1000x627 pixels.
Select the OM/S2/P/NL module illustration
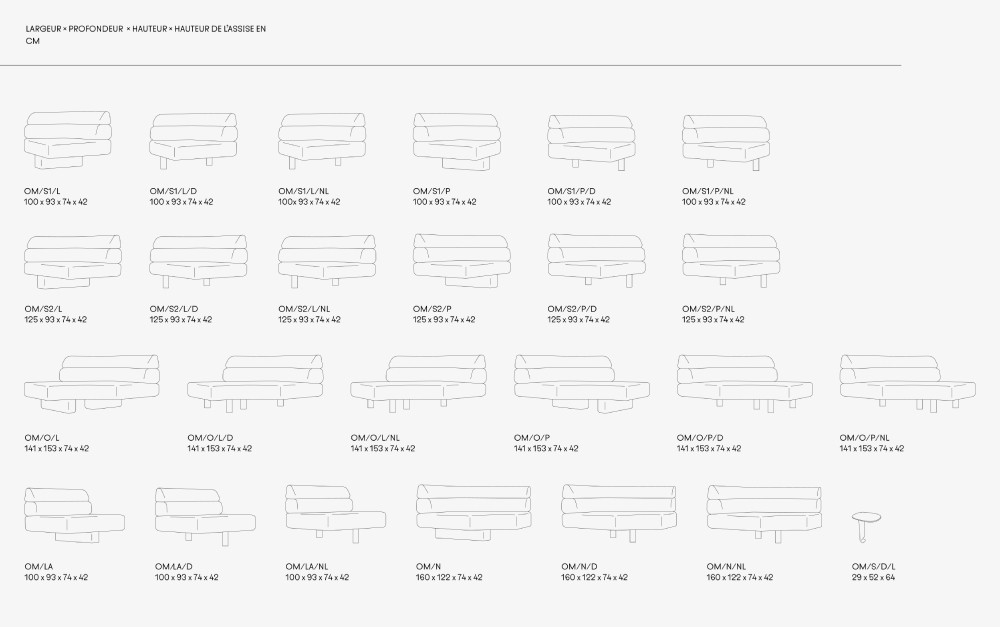click(x=729, y=261)
